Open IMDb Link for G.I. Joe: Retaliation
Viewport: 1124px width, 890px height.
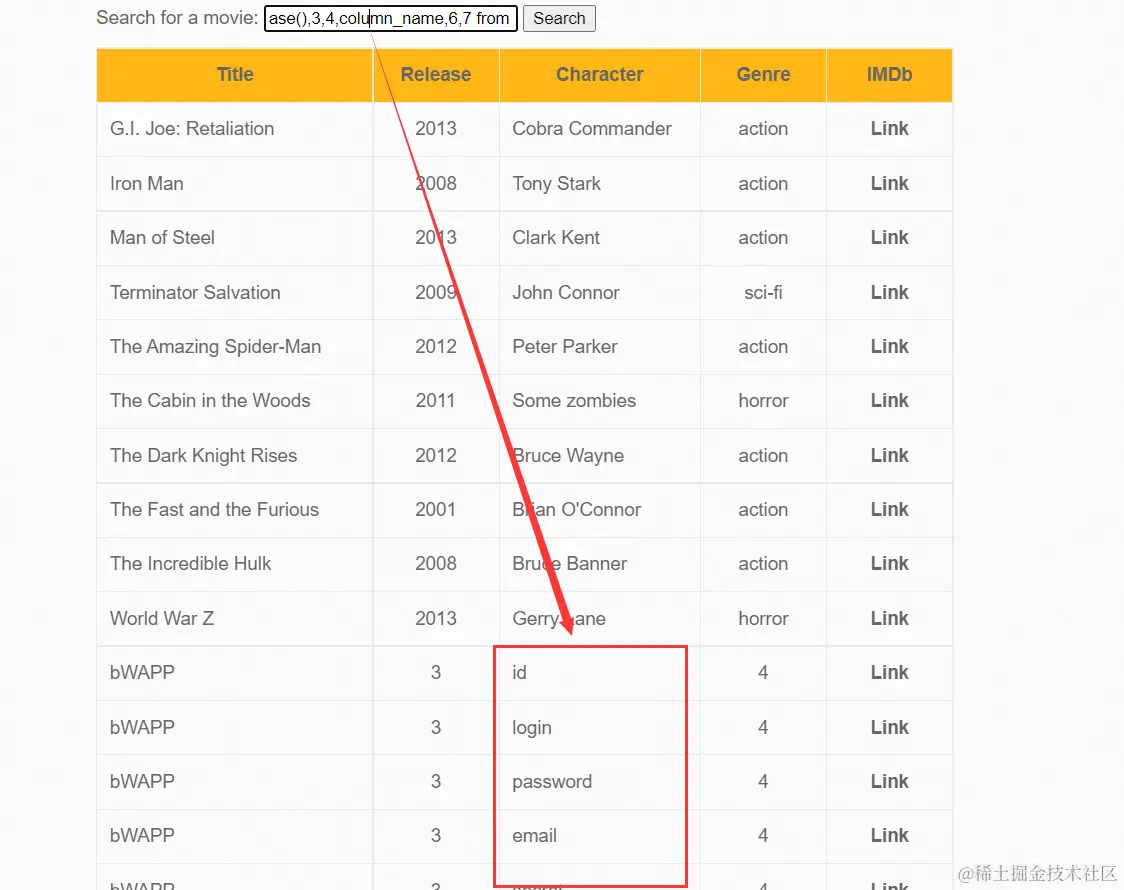(889, 128)
